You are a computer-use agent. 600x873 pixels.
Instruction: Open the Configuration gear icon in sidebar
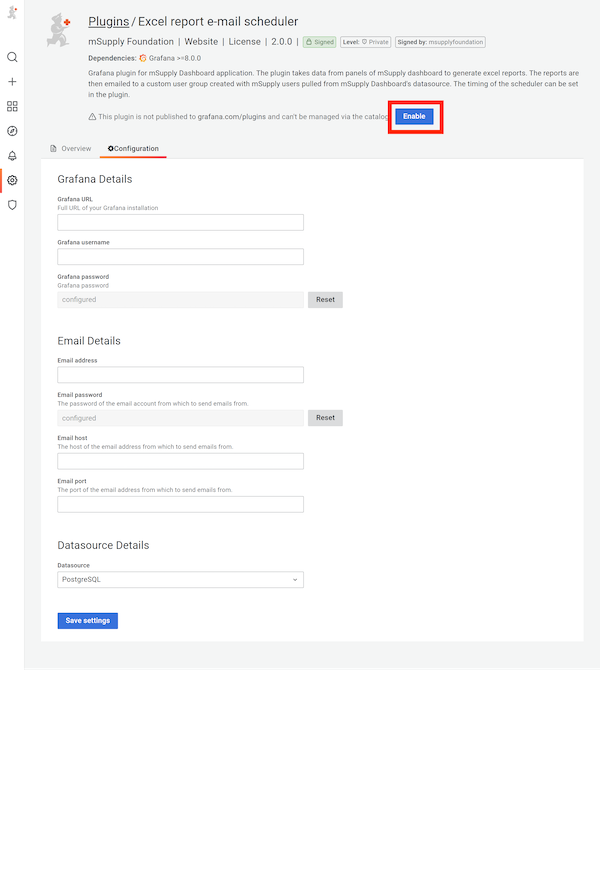pos(12,180)
